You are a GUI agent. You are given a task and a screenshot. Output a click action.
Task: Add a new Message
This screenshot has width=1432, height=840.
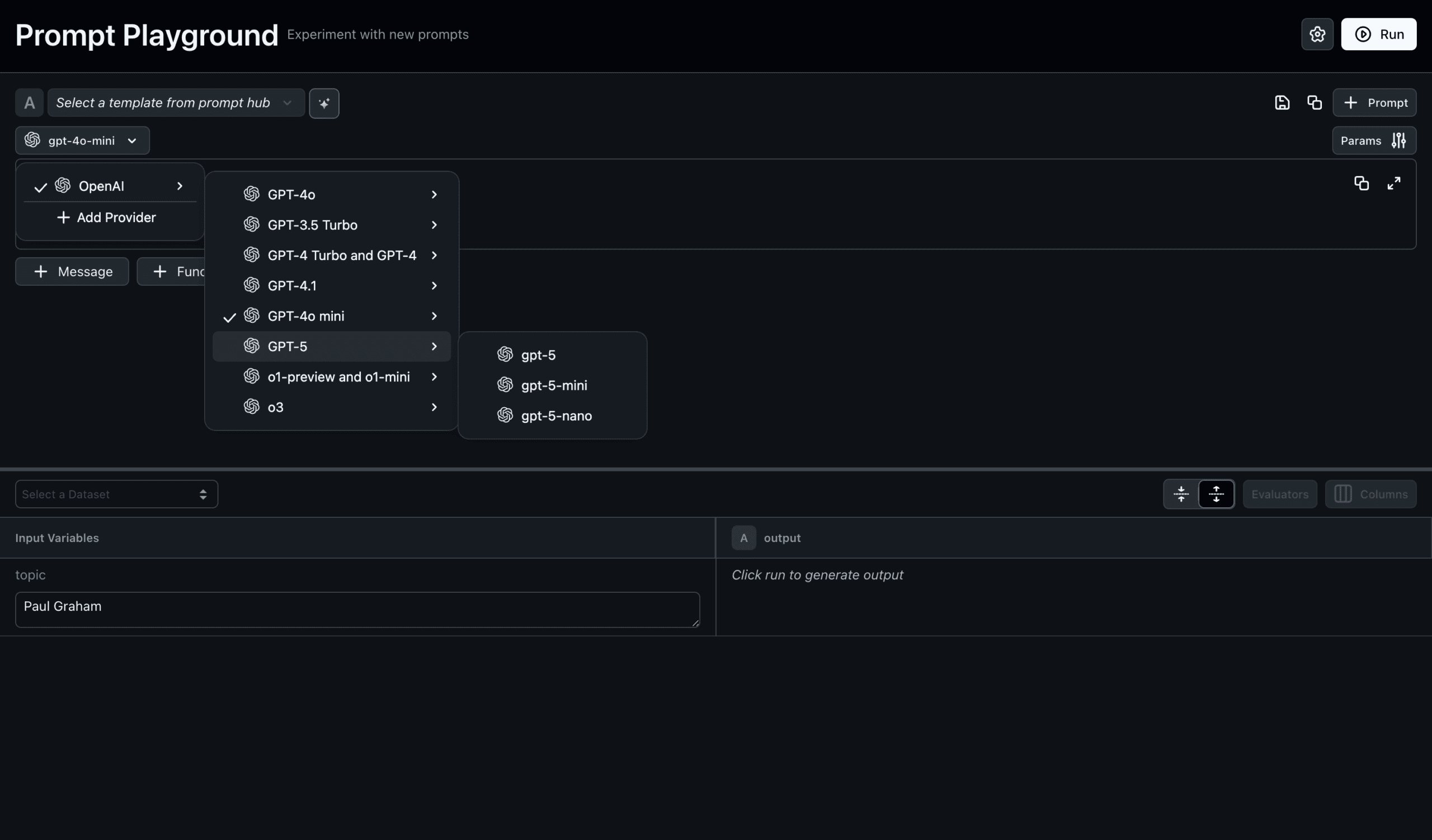pos(72,271)
